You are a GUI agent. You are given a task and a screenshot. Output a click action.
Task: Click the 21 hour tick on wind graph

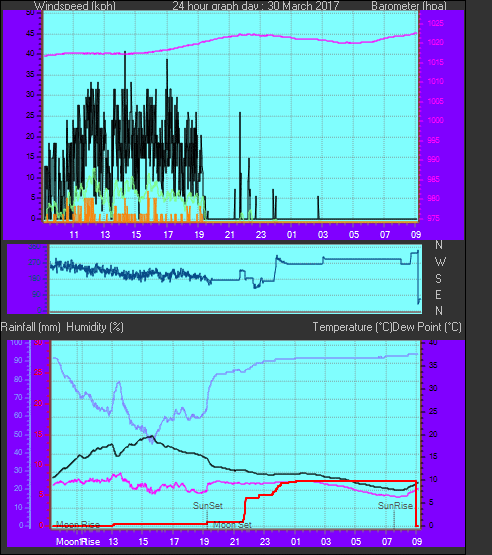(230, 235)
